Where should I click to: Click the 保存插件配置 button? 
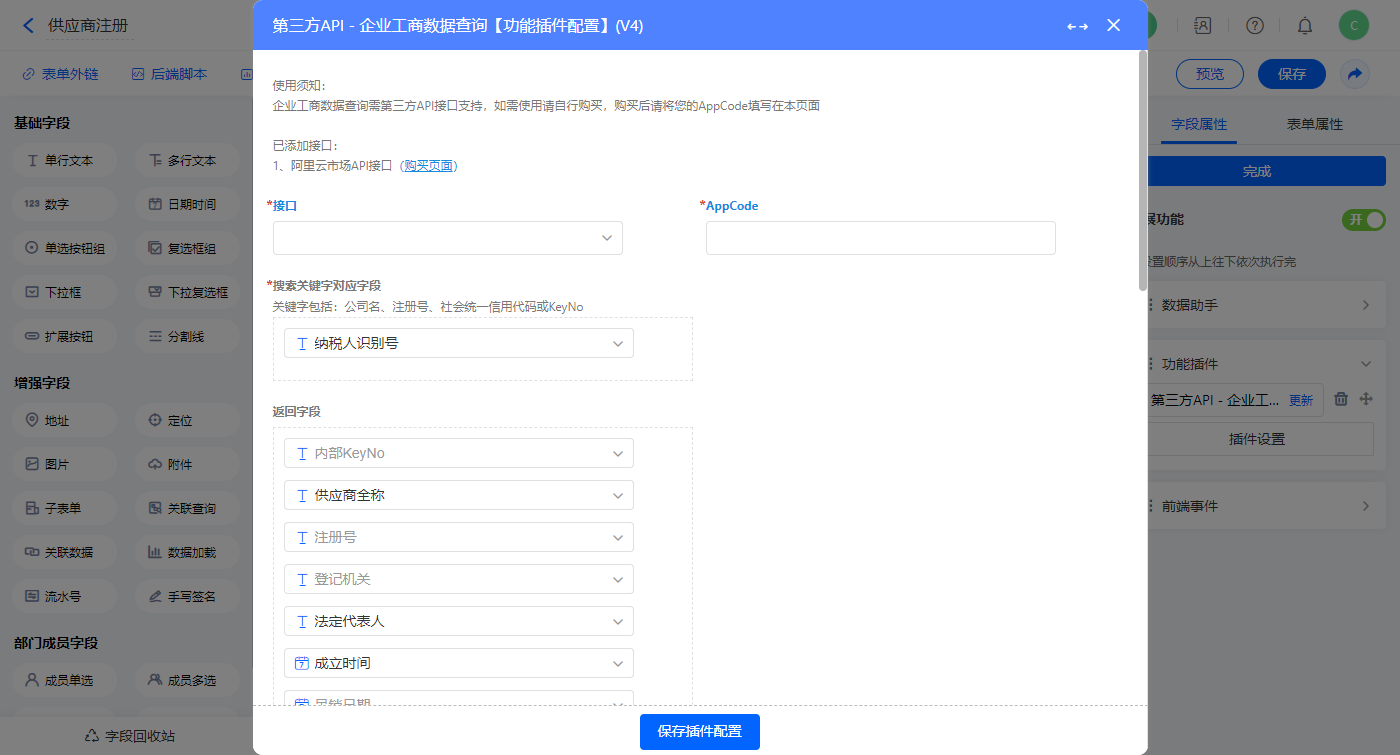pos(700,732)
